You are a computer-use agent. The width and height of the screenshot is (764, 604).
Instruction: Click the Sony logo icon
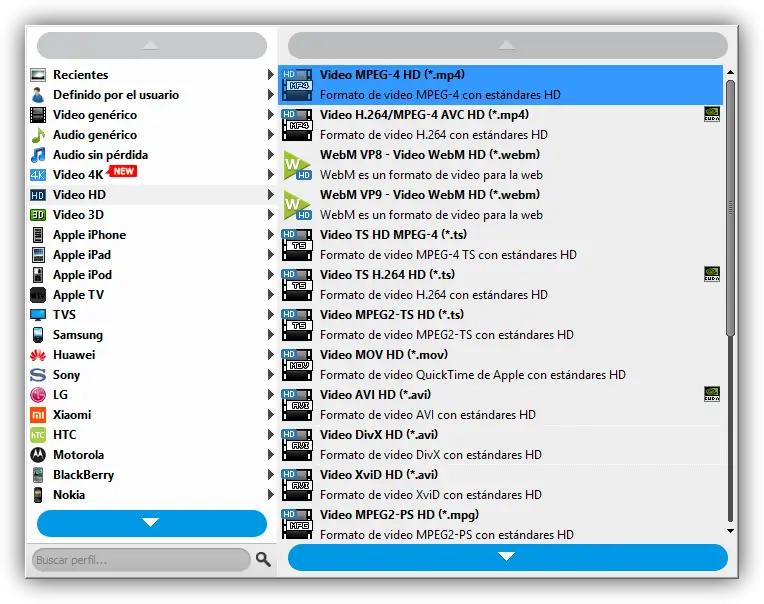click(x=38, y=375)
